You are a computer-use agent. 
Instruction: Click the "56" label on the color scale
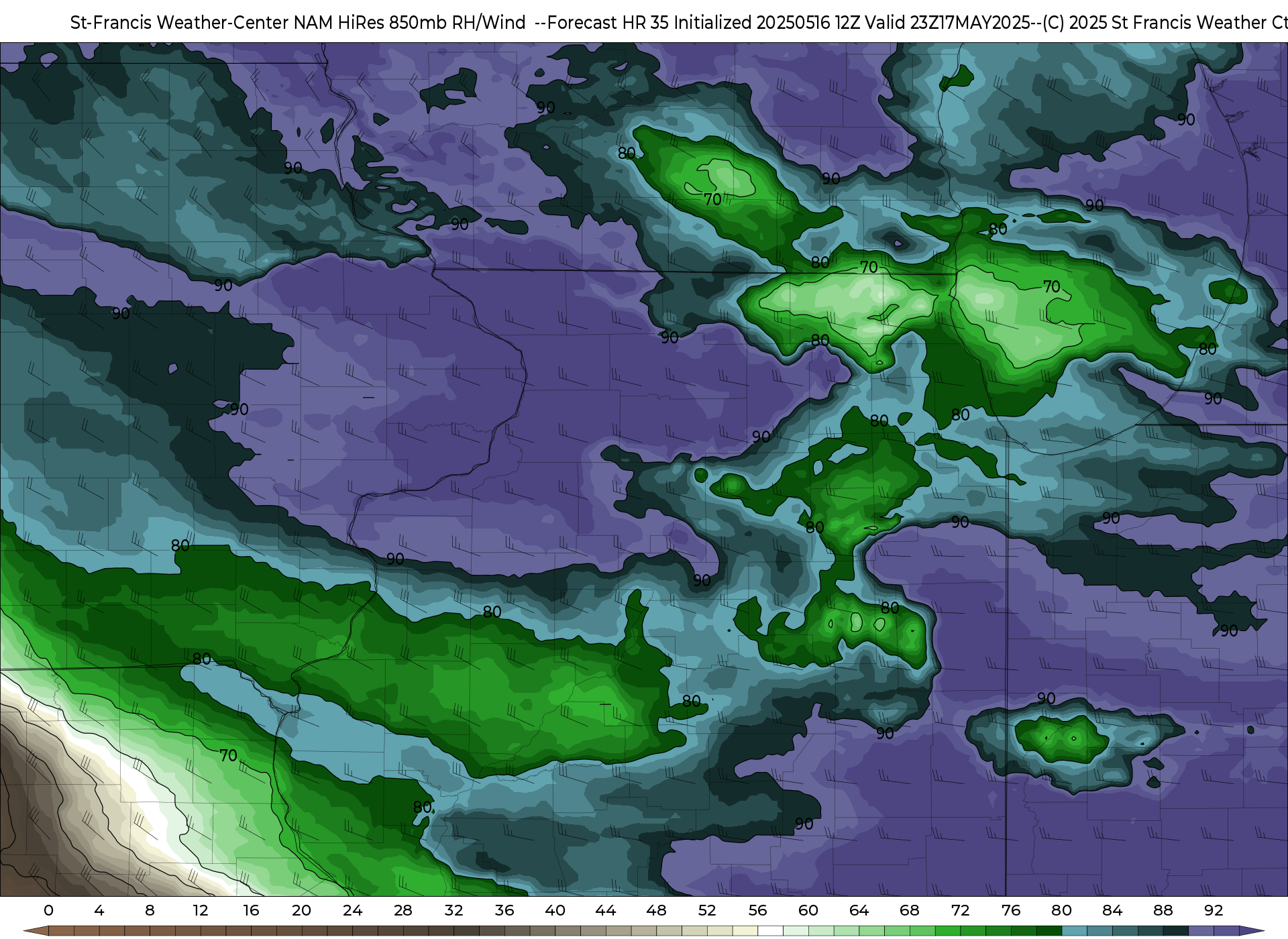[x=757, y=910]
